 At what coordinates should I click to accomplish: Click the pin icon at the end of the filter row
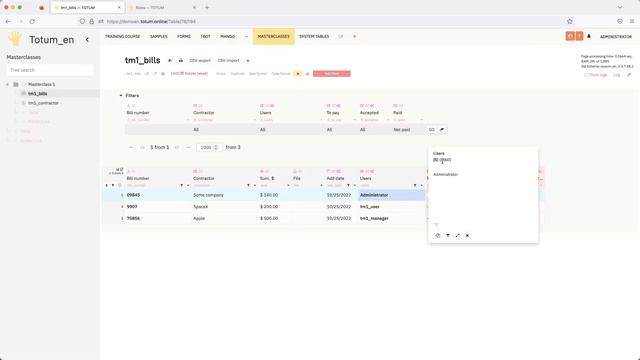(442, 130)
